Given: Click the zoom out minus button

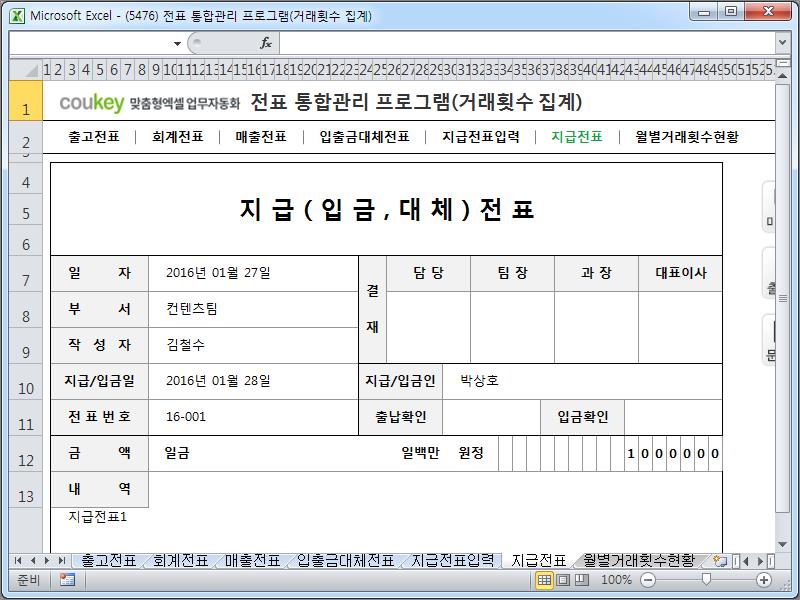Looking at the screenshot, I should click(x=647, y=580).
